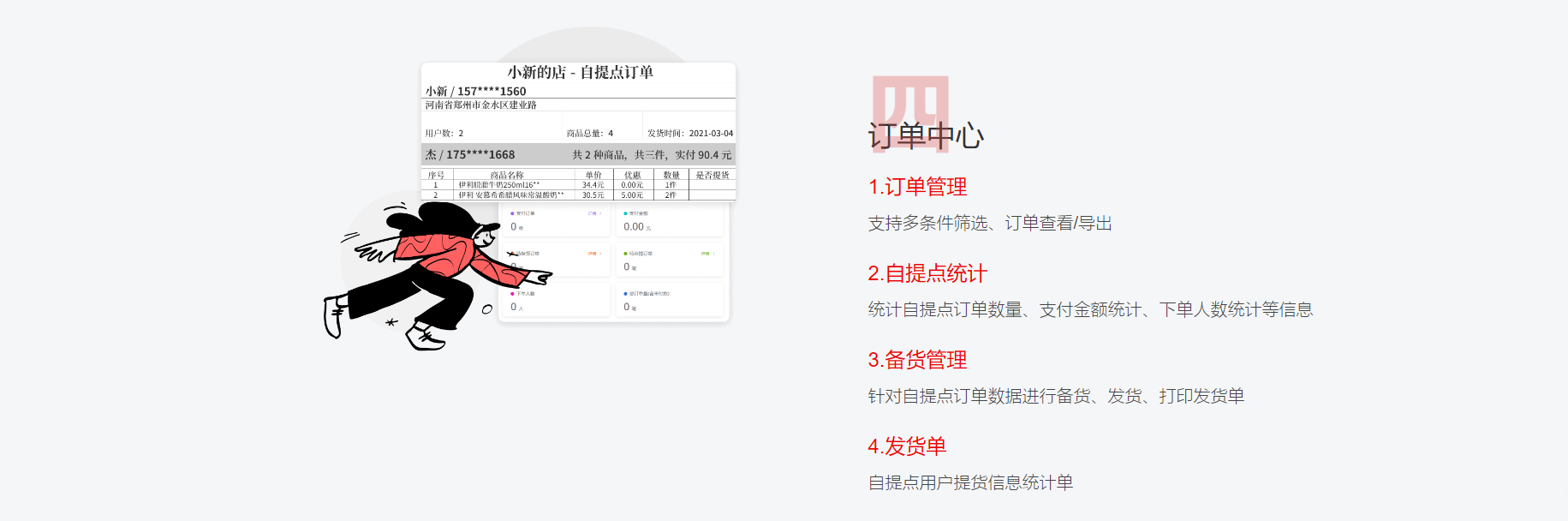Image resolution: width=1568 pixels, height=521 pixels.
Task: Click the 发货时间: 2021-03-04 cell
Action: 690,134
